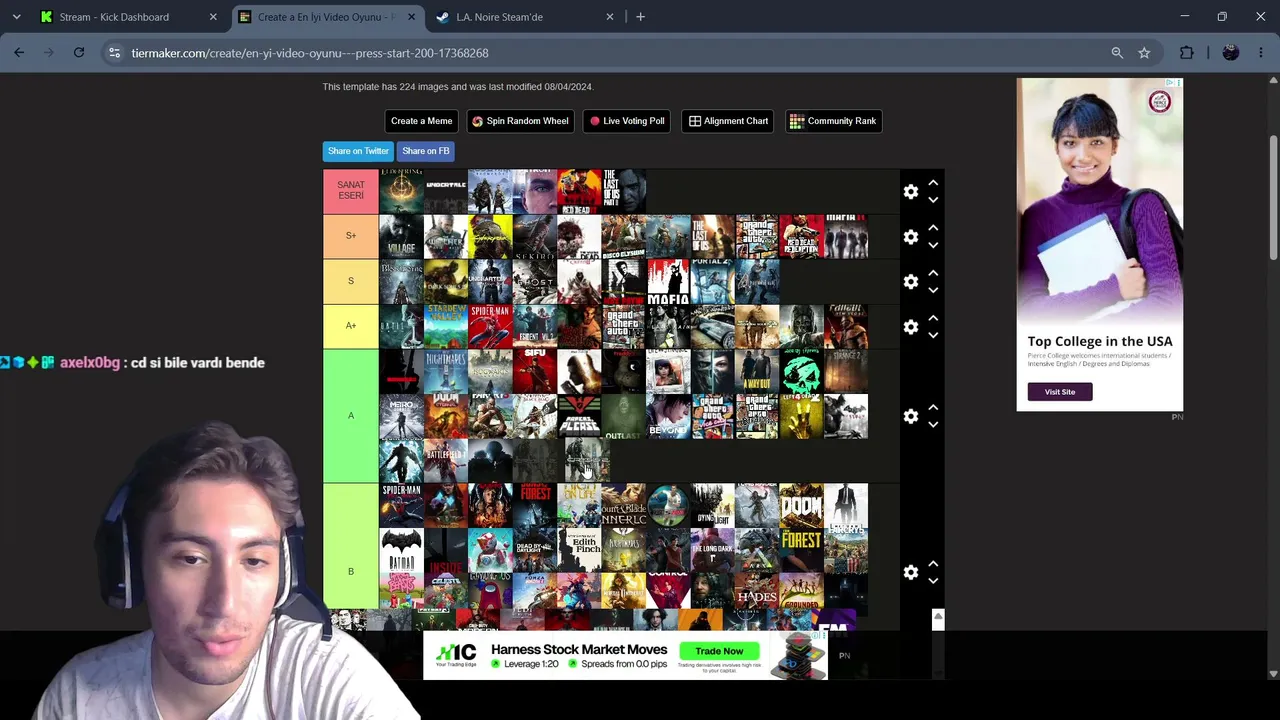Select the Portal 2 cover
This screenshot has width=1280, height=720.
[712, 281]
